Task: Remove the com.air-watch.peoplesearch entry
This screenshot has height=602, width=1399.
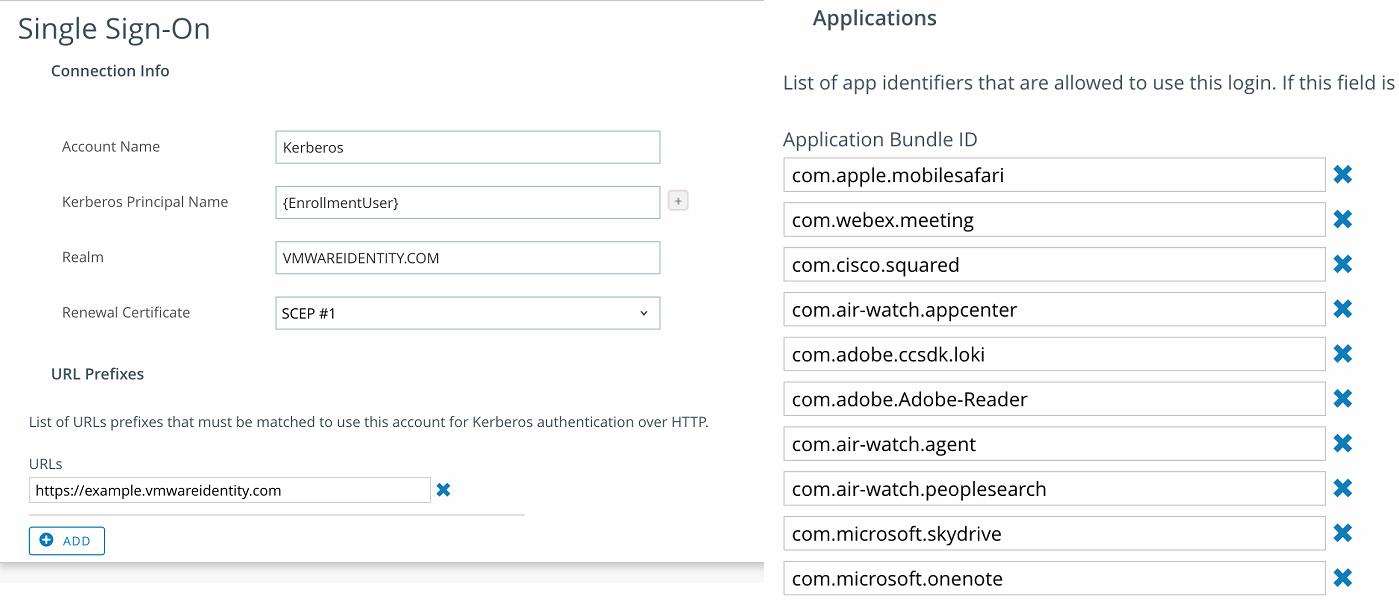Action: (x=1343, y=489)
